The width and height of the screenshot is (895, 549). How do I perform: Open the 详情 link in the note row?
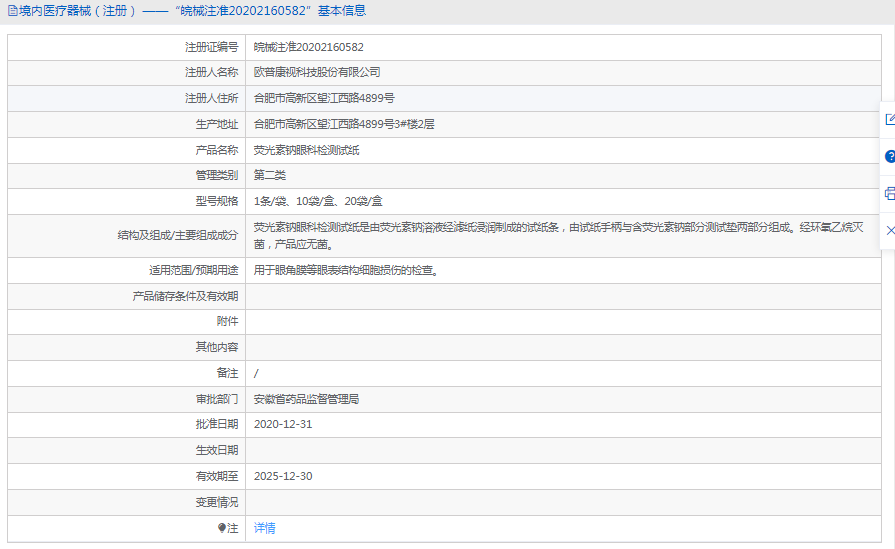[x=264, y=528]
